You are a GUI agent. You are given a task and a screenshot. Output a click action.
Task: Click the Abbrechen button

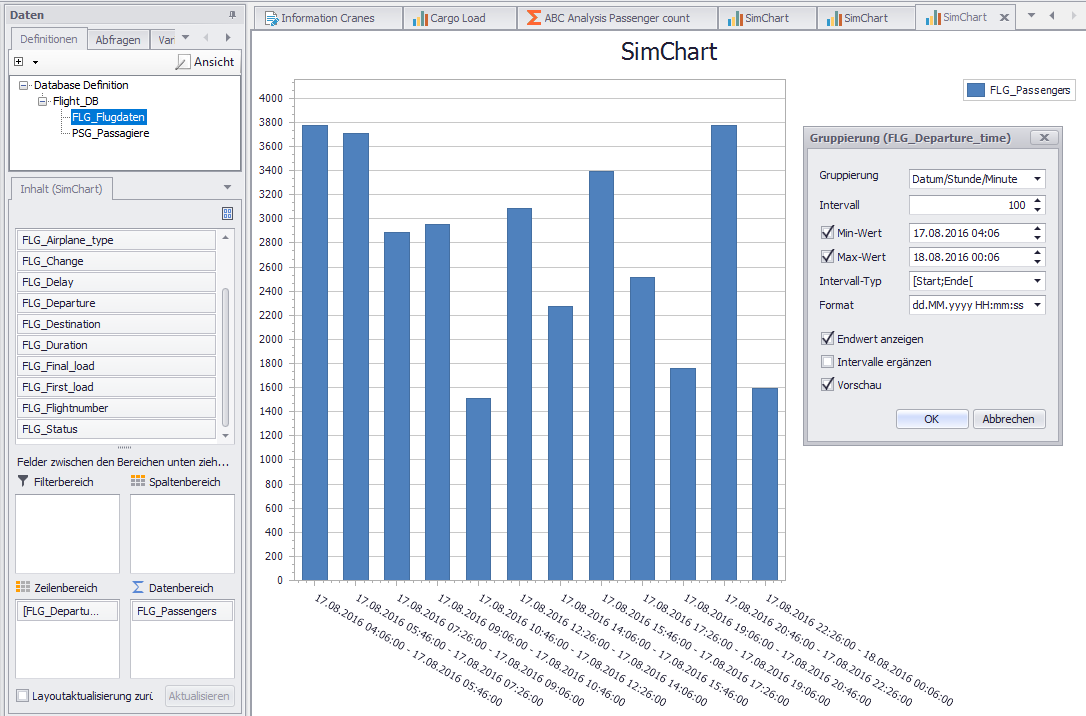(1008, 419)
